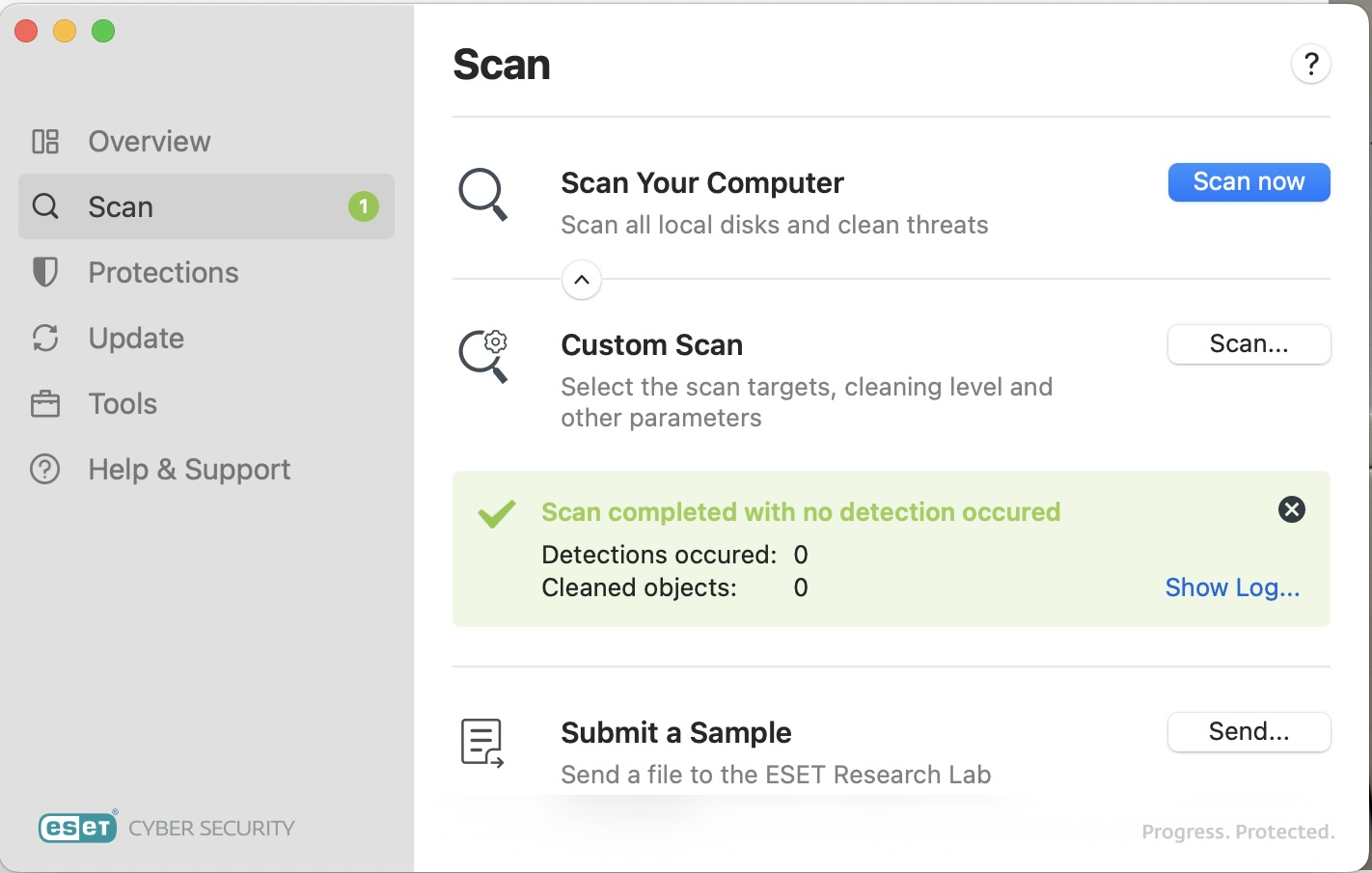Click the green badge on Scan entry
The image size is (1372, 873).
click(x=364, y=206)
